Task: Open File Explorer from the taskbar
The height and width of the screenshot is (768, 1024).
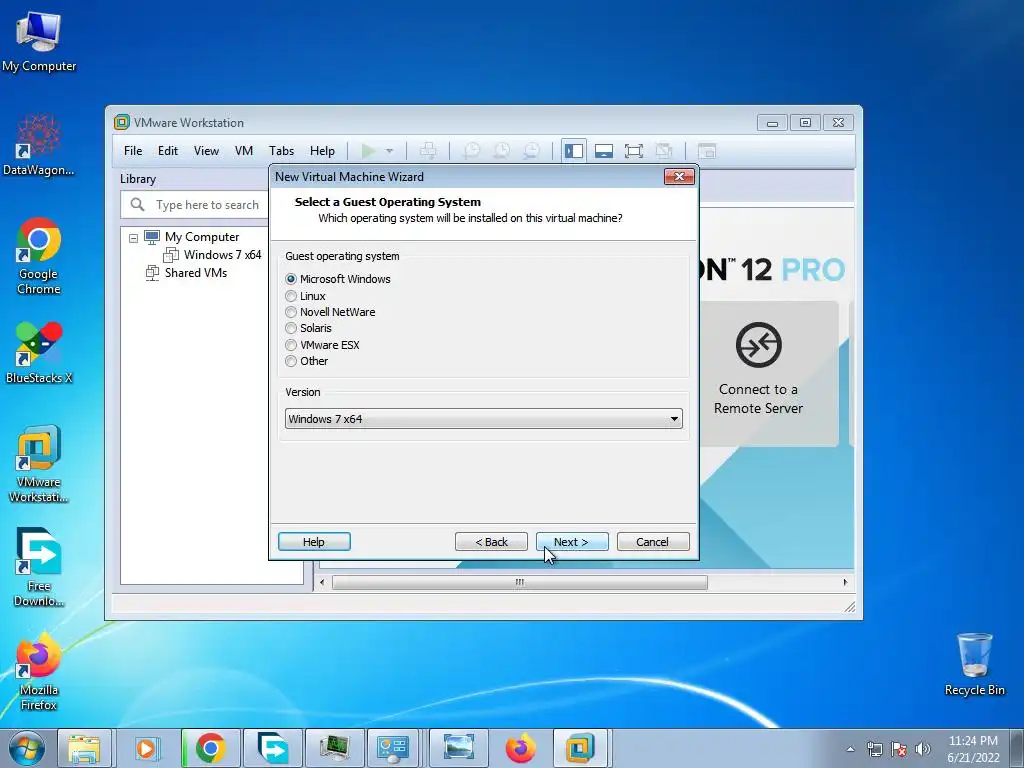Action: pos(84,748)
